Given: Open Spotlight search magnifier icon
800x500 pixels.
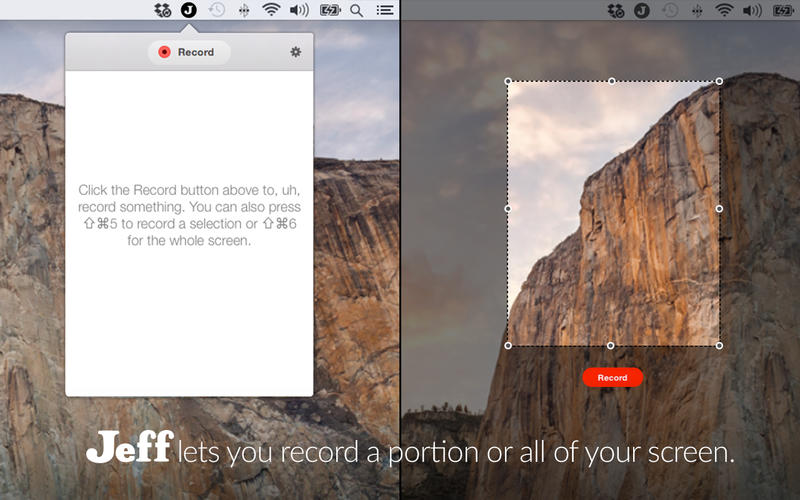Looking at the screenshot, I should (x=357, y=11).
